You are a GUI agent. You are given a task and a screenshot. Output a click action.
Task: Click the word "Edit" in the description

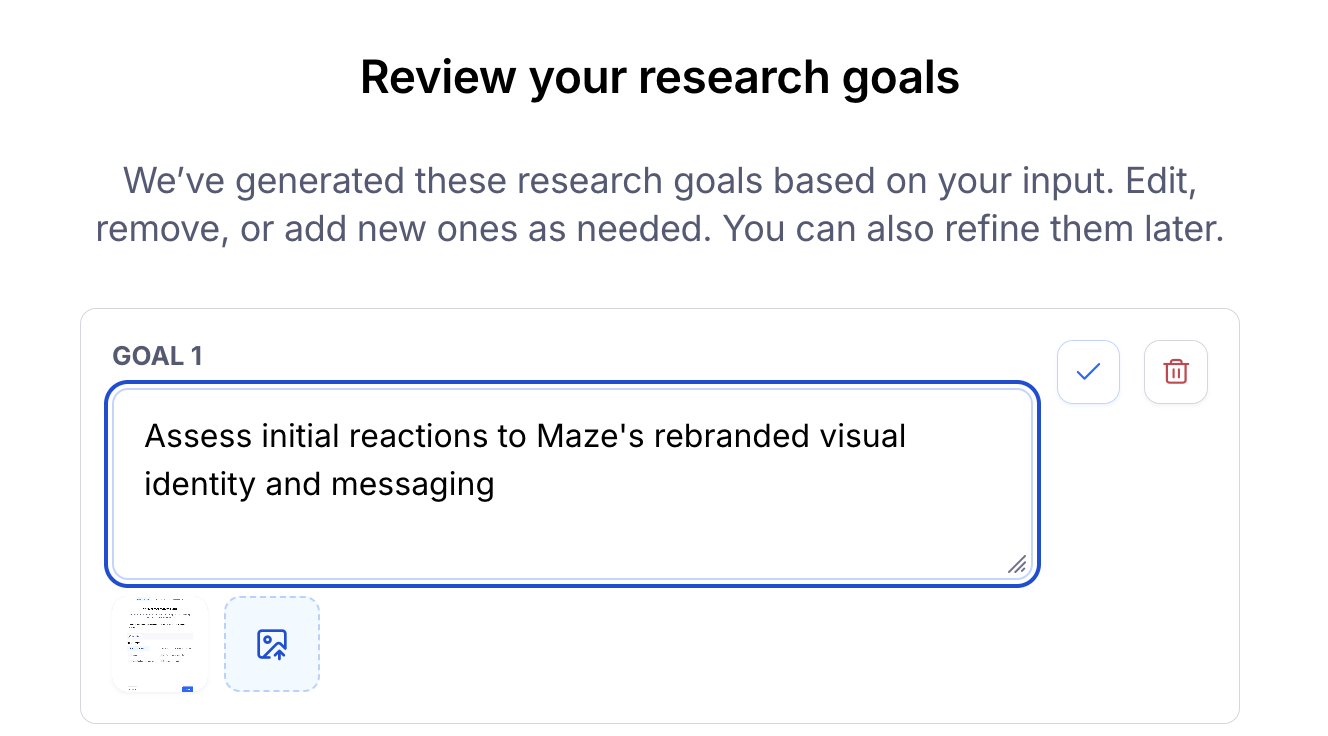click(x=1161, y=182)
